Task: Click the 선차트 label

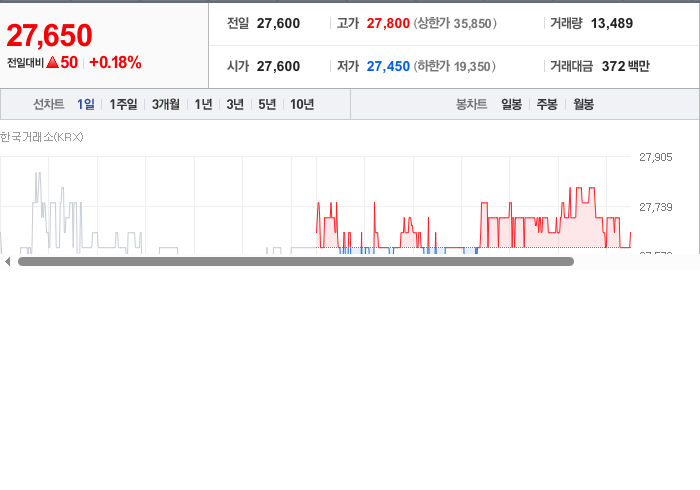Action: click(x=49, y=104)
